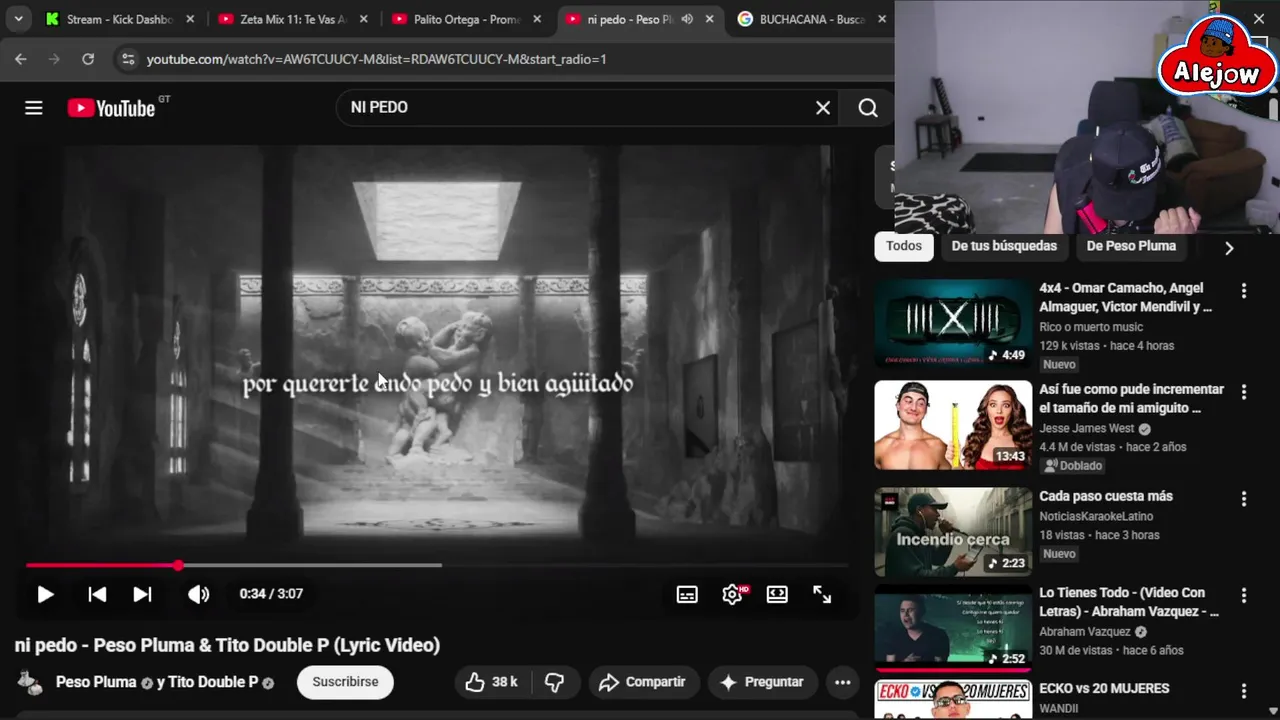Enter full screen mode
This screenshot has width=1280, height=720.
pos(822,594)
